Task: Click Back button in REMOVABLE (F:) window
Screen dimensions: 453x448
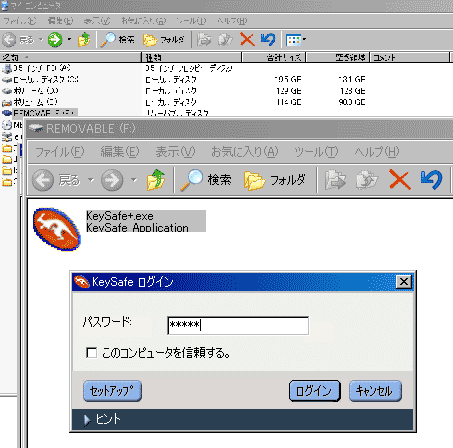Action: (56, 180)
